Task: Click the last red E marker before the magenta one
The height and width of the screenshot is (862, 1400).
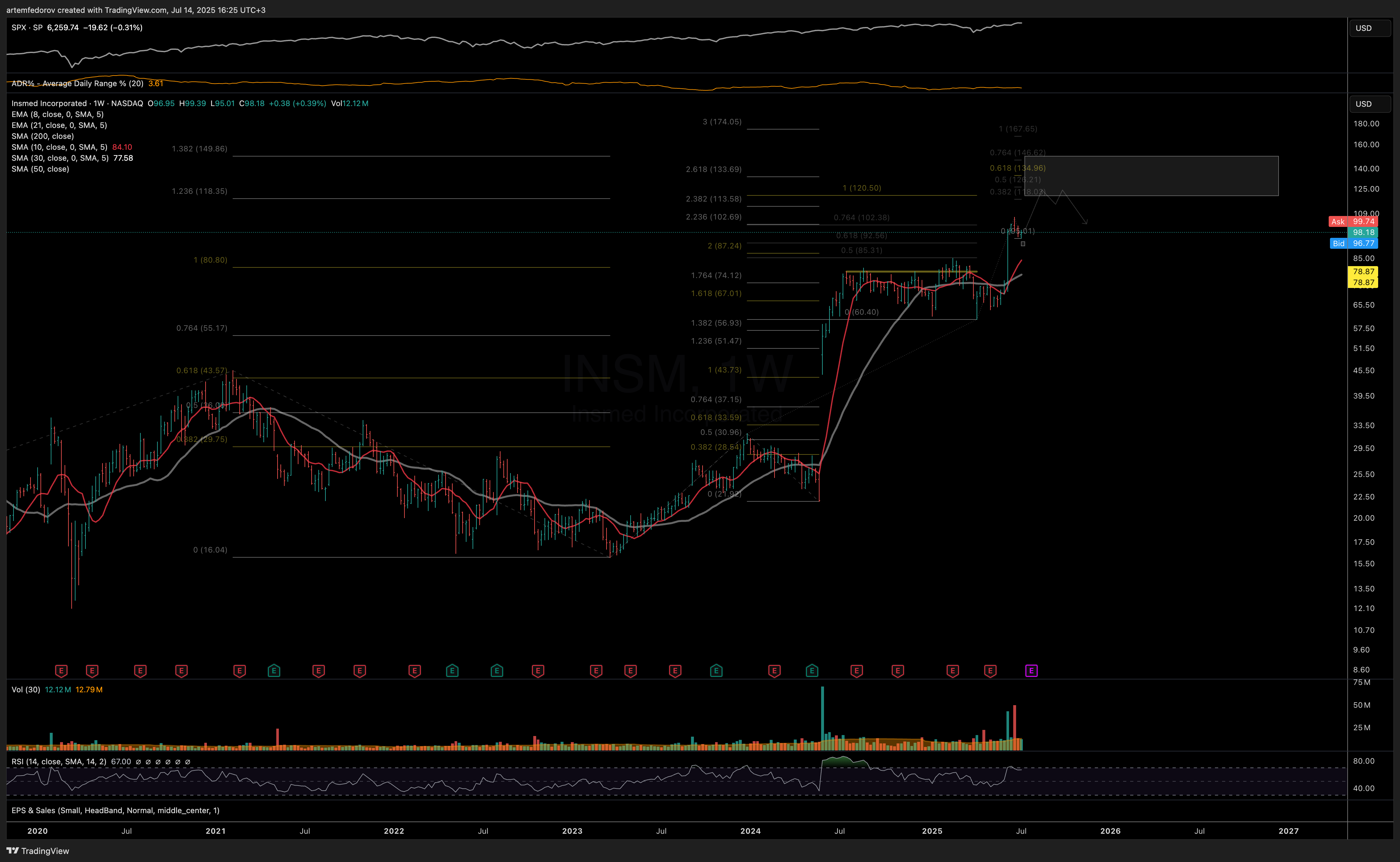Action: tap(990, 671)
